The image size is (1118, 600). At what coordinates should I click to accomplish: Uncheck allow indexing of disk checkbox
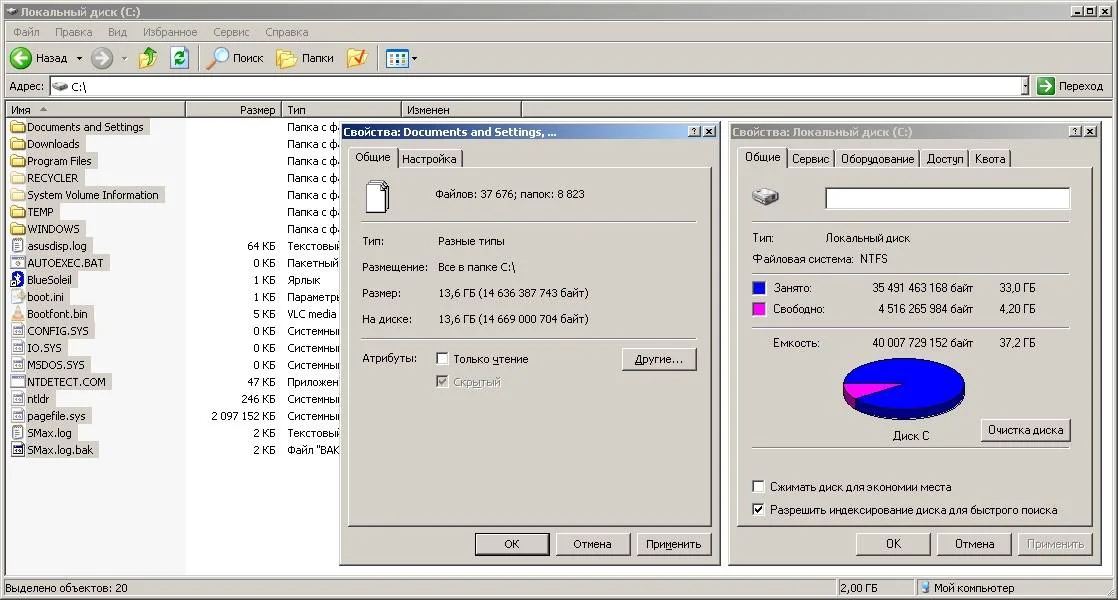[x=759, y=510]
